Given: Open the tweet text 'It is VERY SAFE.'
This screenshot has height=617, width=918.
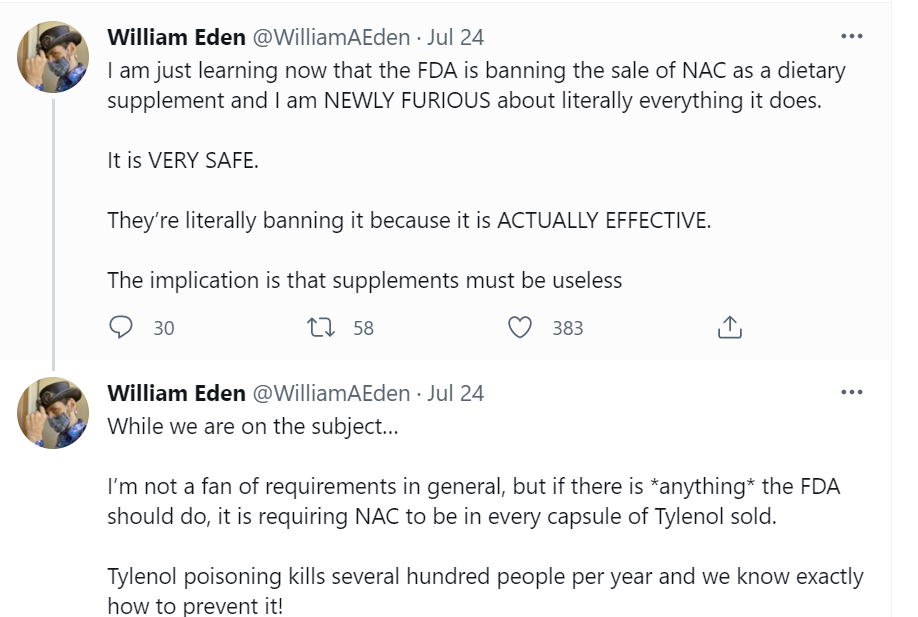Looking at the screenshot, I should click(183, 160).
